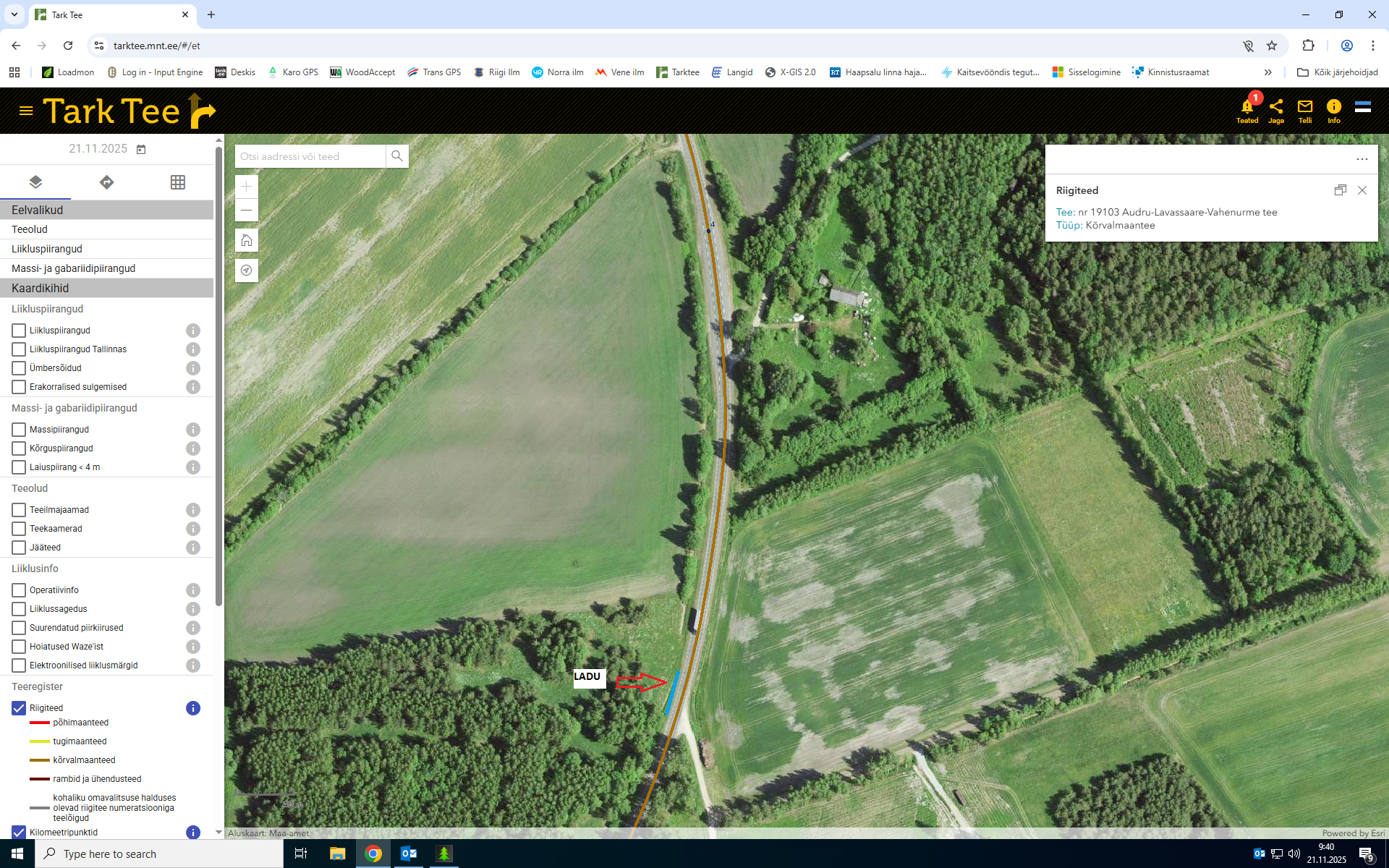Open info icon for Massipiirangud layer
The height and width of the screenshot is (868, 1389).
pyautogui.click(x=193, y=430)
